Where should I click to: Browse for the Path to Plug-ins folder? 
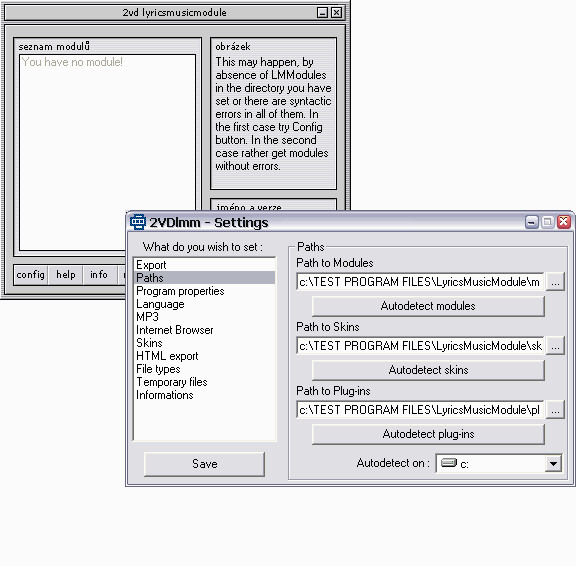pyautogui.click(x=555, y=410)
